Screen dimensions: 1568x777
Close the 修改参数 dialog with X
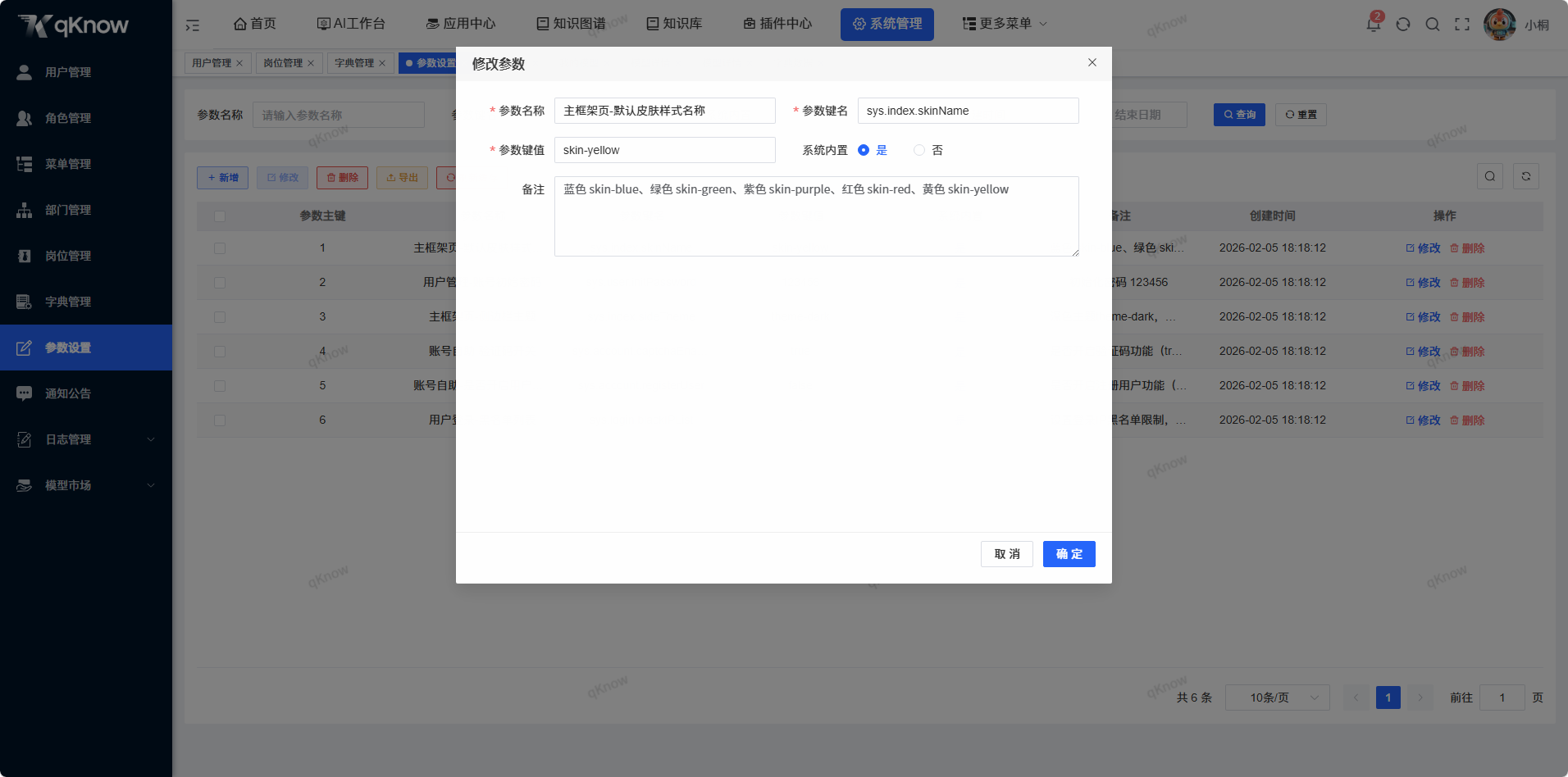click(x=1092, y=62)
